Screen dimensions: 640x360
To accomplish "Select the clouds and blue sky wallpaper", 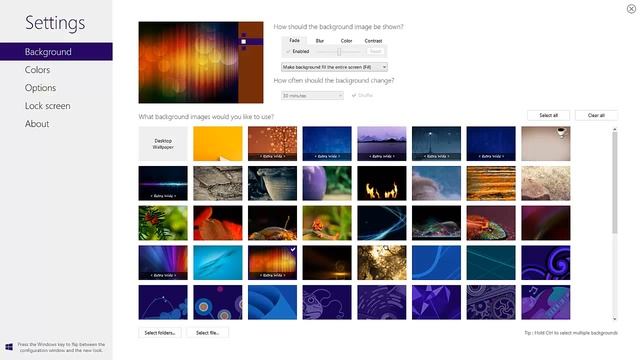I will [436, 183].
